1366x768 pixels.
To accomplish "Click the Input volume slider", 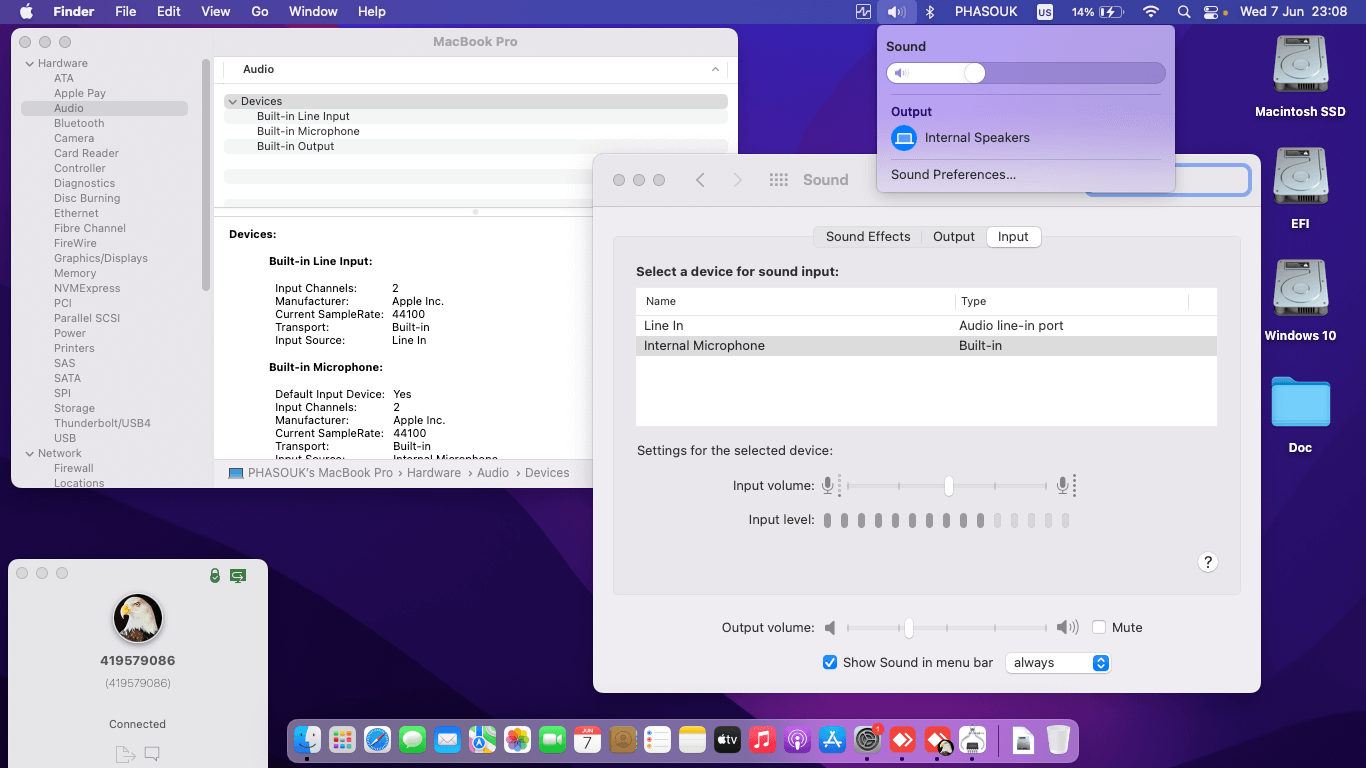I will click(948, 486).
